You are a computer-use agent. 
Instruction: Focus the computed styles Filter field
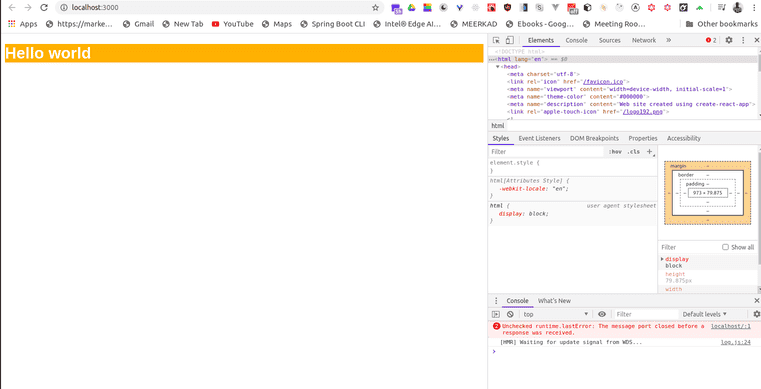coord(689,247)
